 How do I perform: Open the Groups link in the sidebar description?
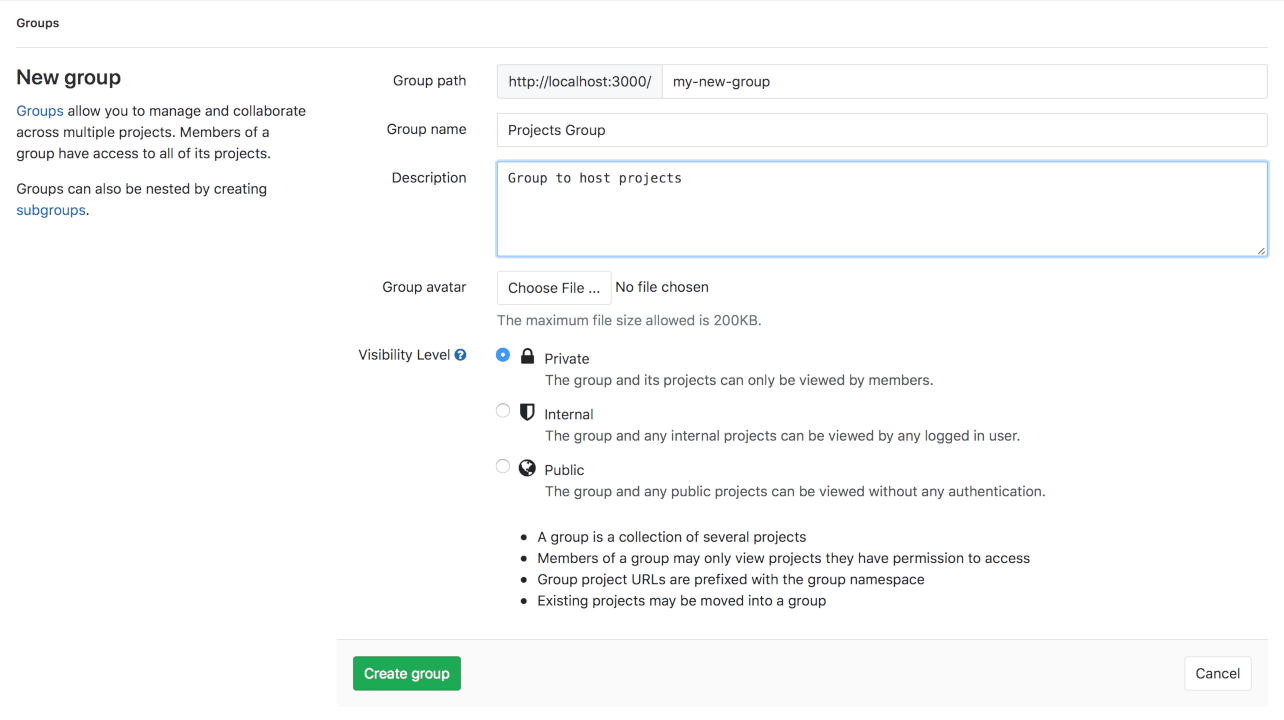point(40,111)
